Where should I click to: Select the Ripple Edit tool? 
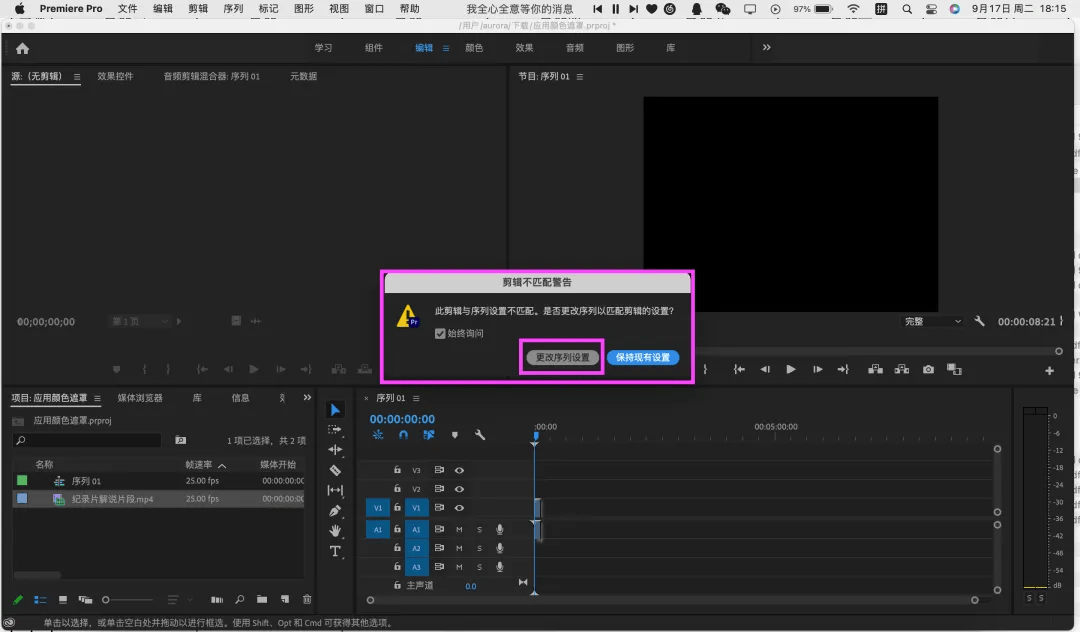[335, 450]
